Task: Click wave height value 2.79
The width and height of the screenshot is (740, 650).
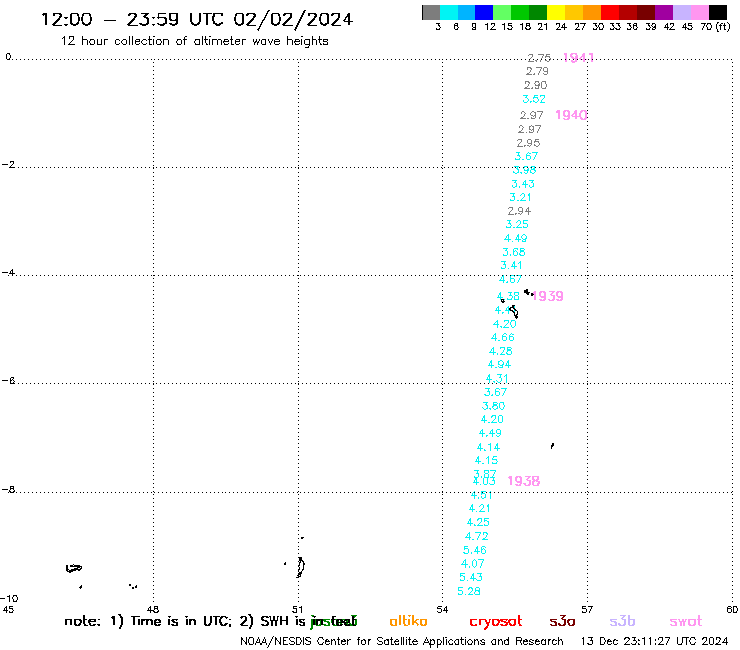Action: pyautogui.click(x=537, y=71)
